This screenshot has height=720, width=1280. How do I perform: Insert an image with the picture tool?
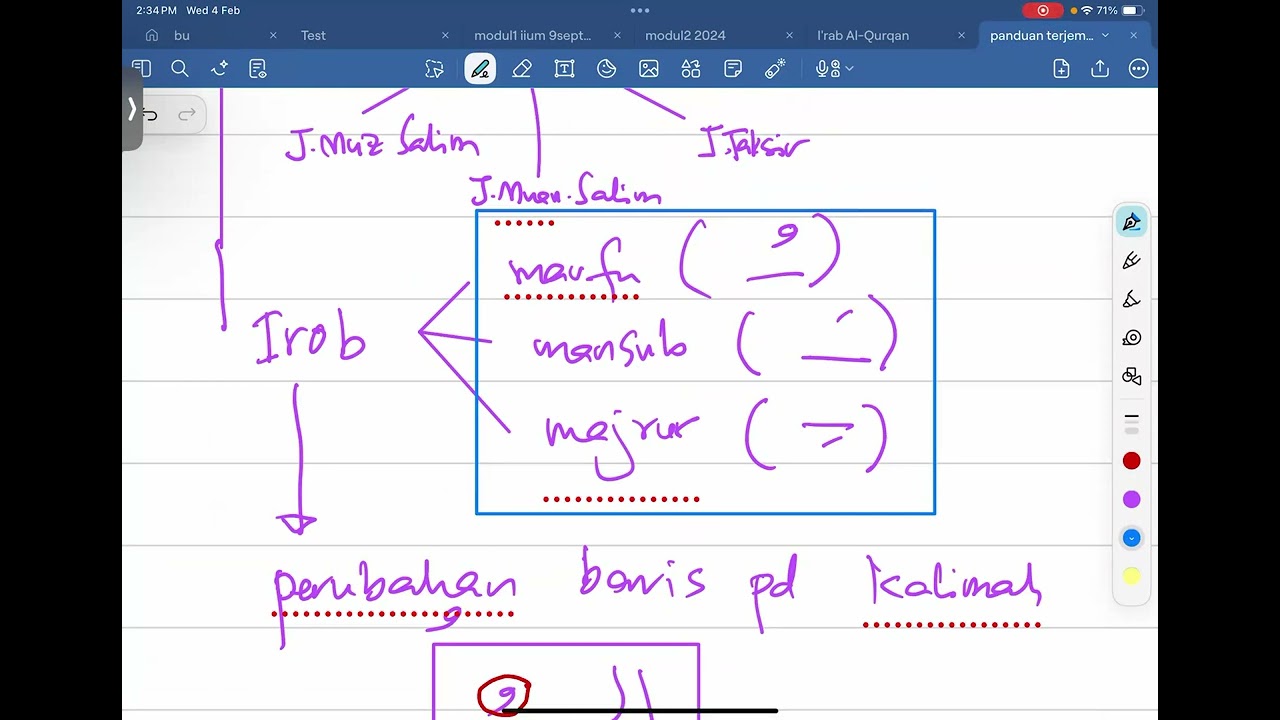coord(649,69)
